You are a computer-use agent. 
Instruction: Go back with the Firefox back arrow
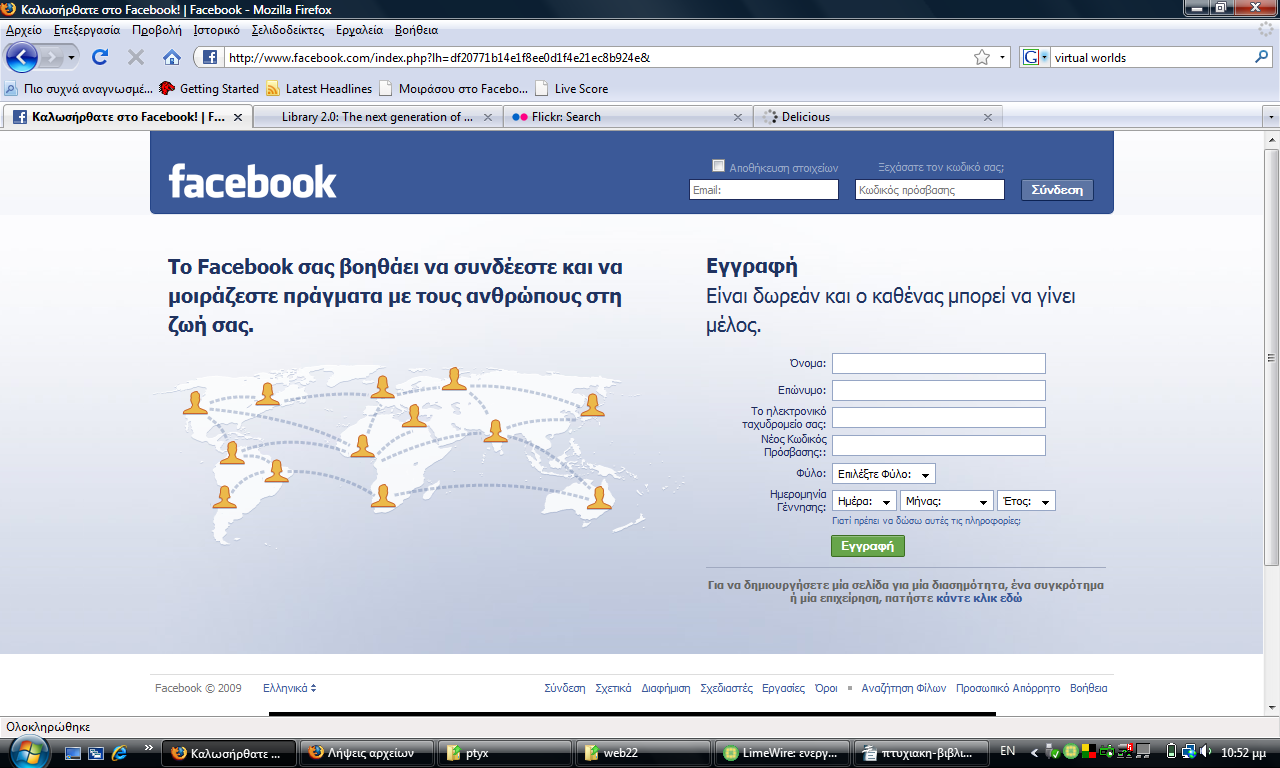[x=22, y=57]
